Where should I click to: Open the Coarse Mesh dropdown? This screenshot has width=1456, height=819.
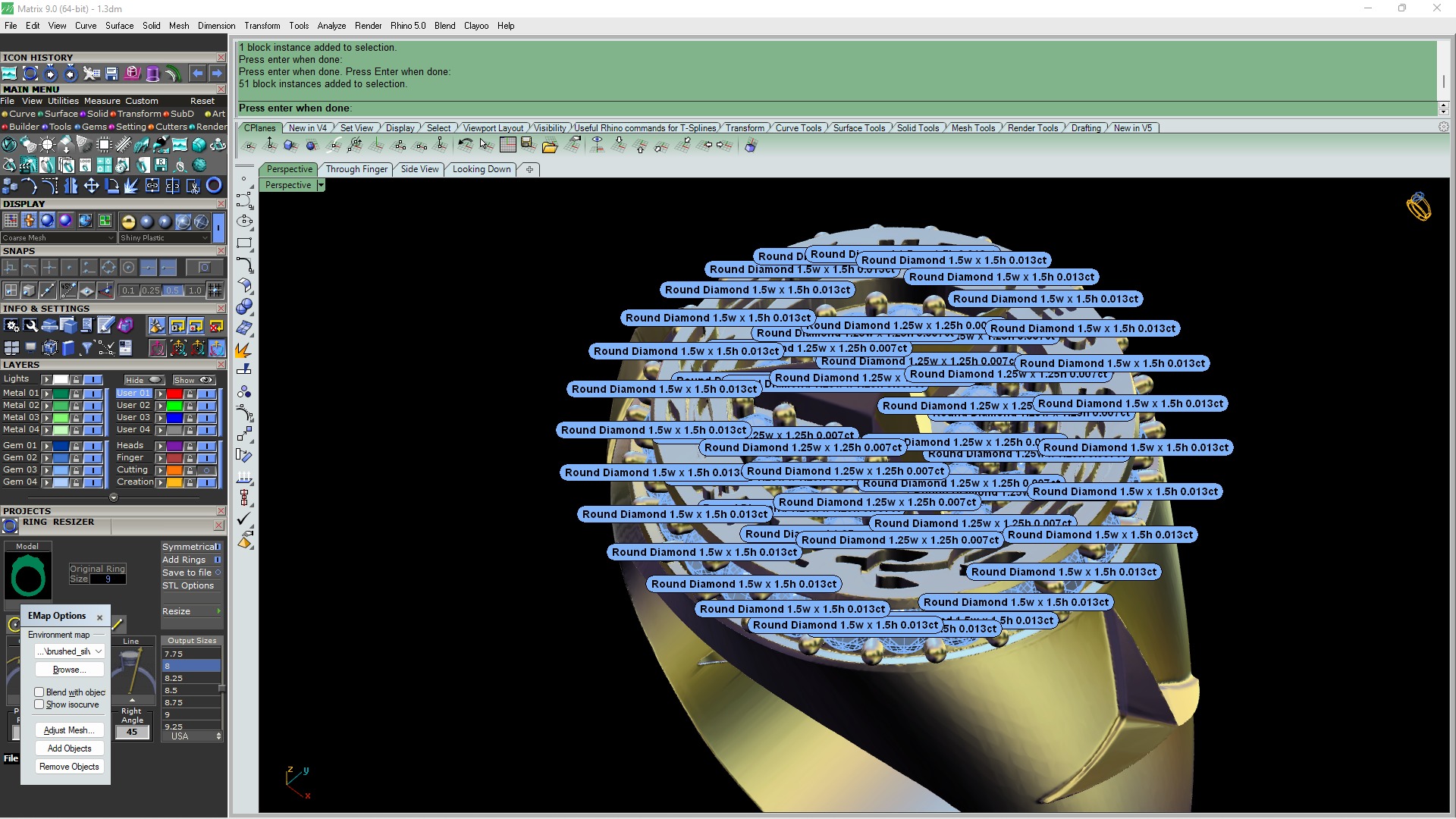(x=58, y=238)
